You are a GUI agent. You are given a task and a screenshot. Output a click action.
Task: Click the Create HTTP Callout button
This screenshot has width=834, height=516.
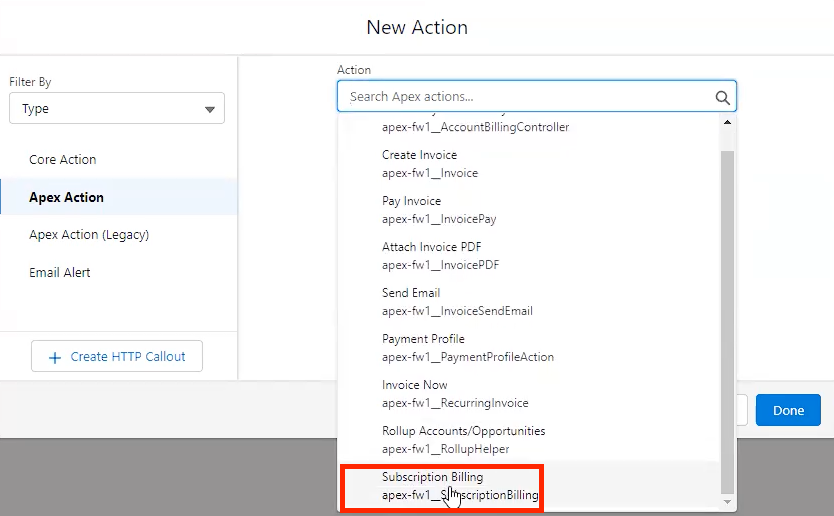click(117, 357)
